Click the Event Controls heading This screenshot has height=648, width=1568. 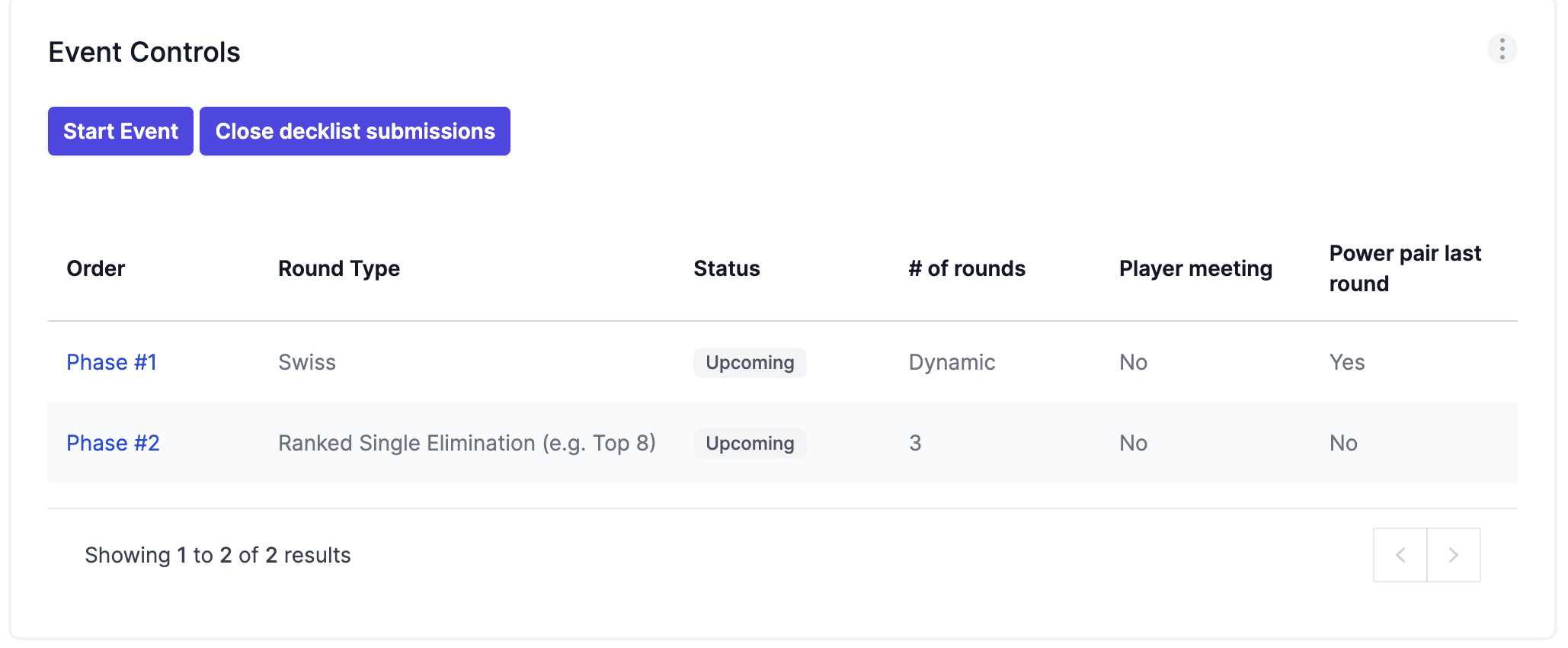coord(145,53)
